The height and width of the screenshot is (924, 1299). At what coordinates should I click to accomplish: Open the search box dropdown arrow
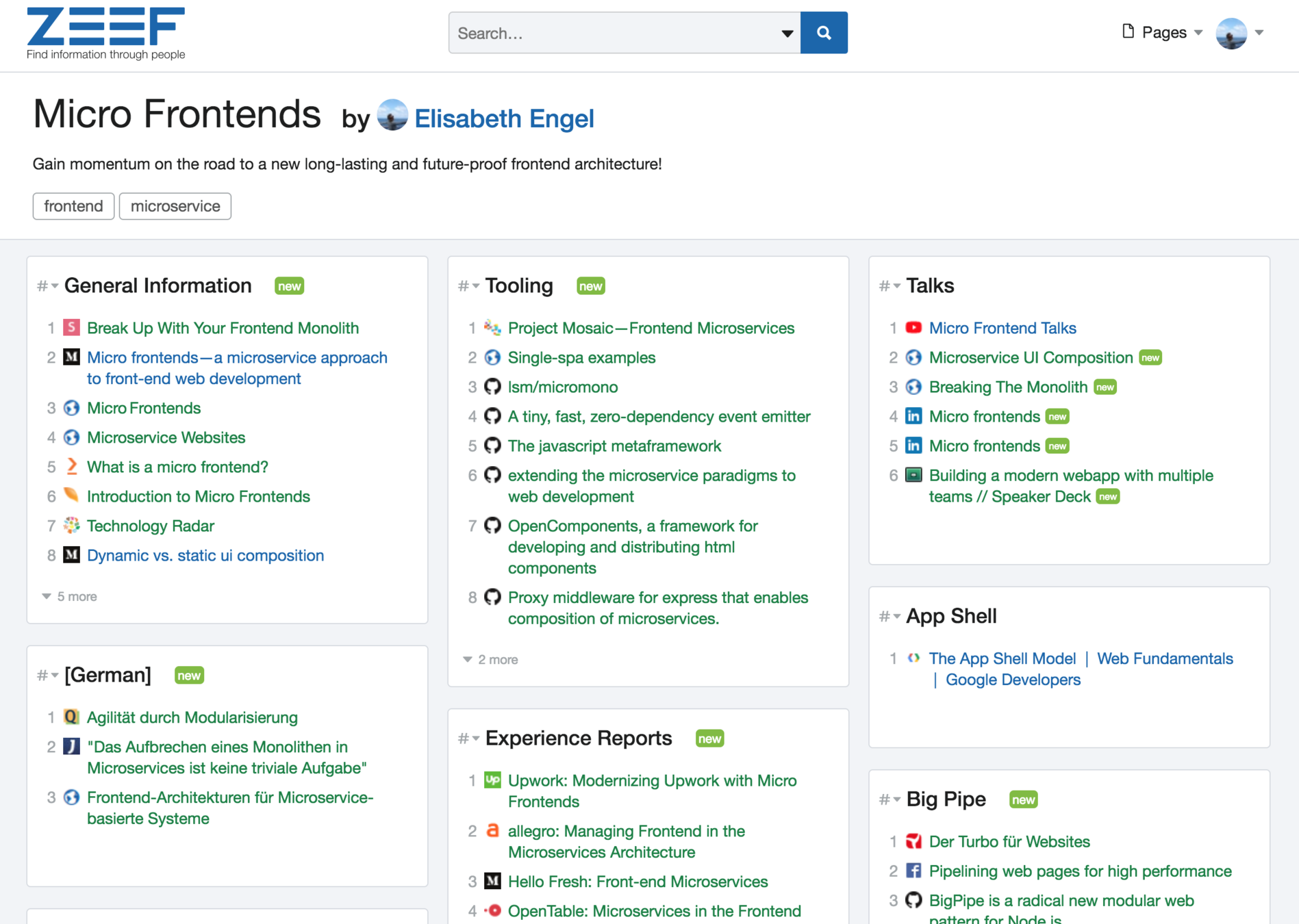point(787,33)
